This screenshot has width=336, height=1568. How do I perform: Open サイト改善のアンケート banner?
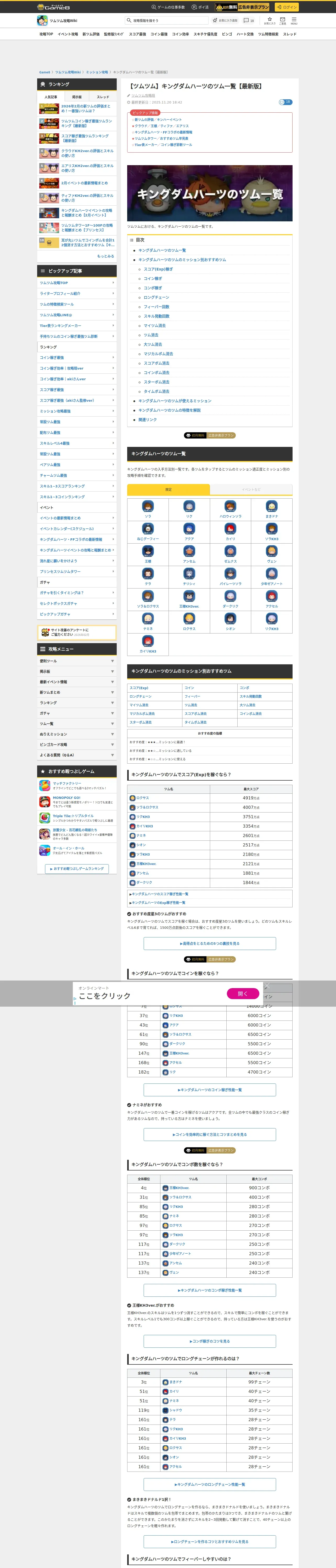pyautogui.click(x=77, y=632)
